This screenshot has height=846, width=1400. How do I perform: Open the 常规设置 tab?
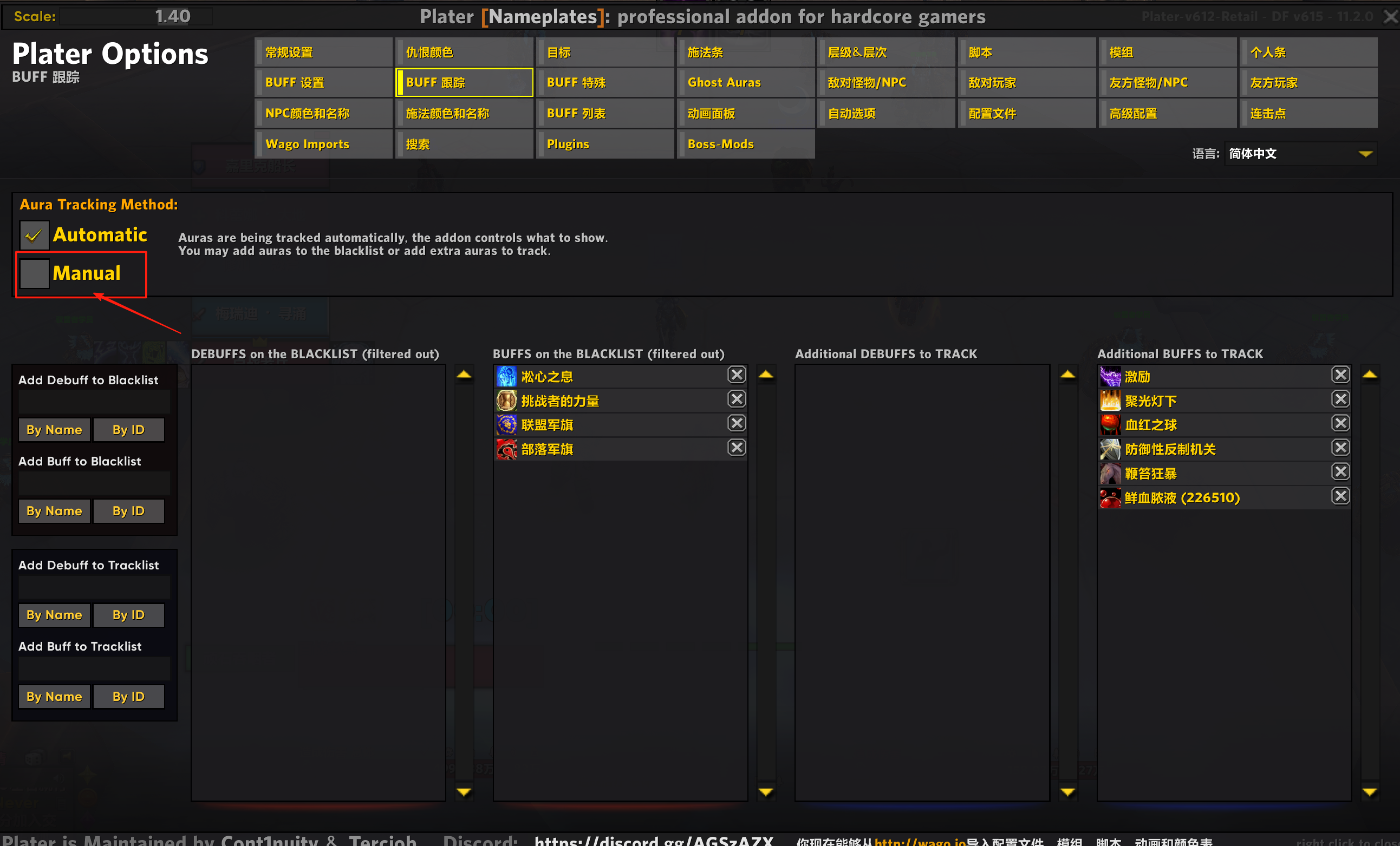(x=324, y=53)
